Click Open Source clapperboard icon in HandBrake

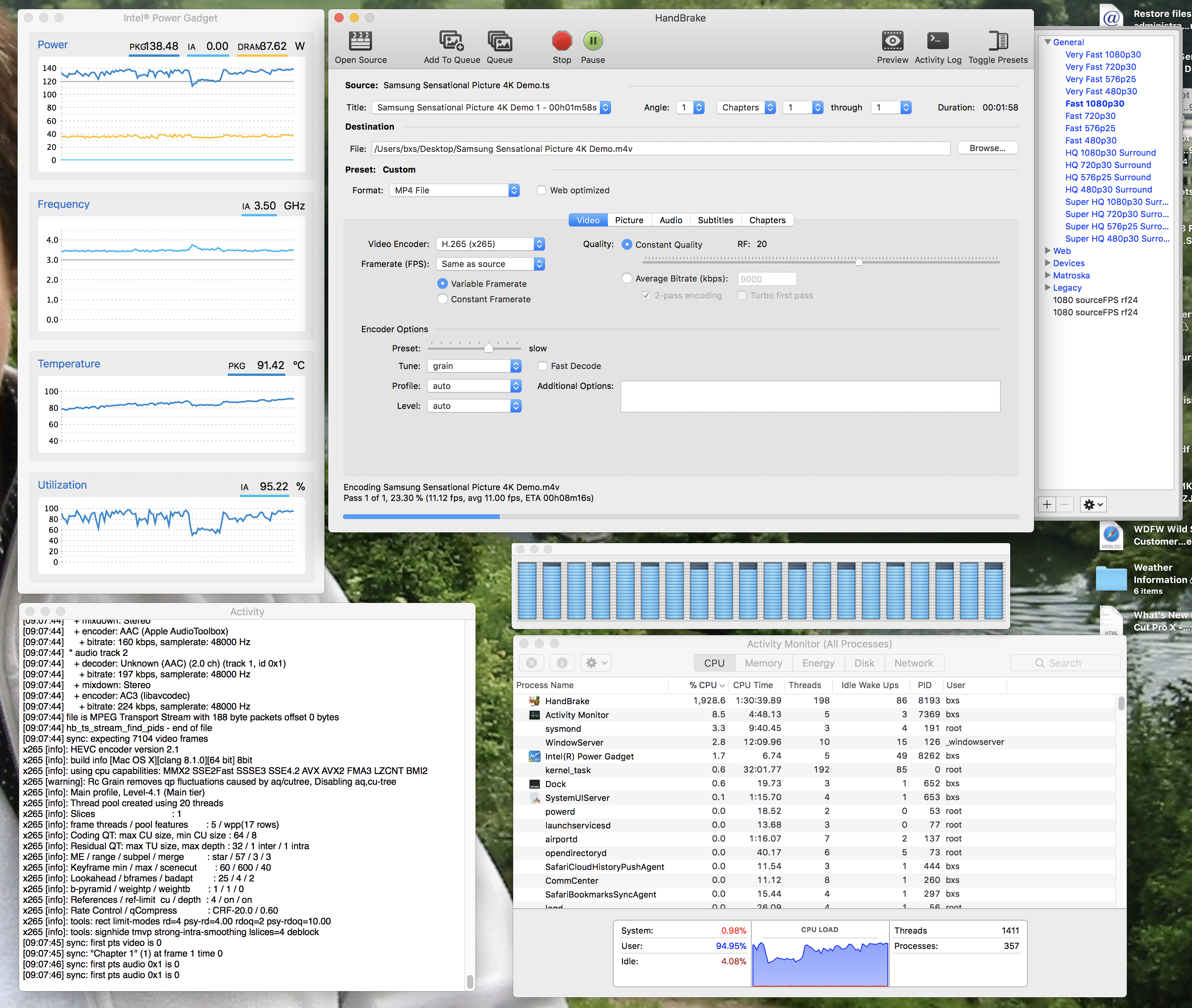(x=360, y=41)
